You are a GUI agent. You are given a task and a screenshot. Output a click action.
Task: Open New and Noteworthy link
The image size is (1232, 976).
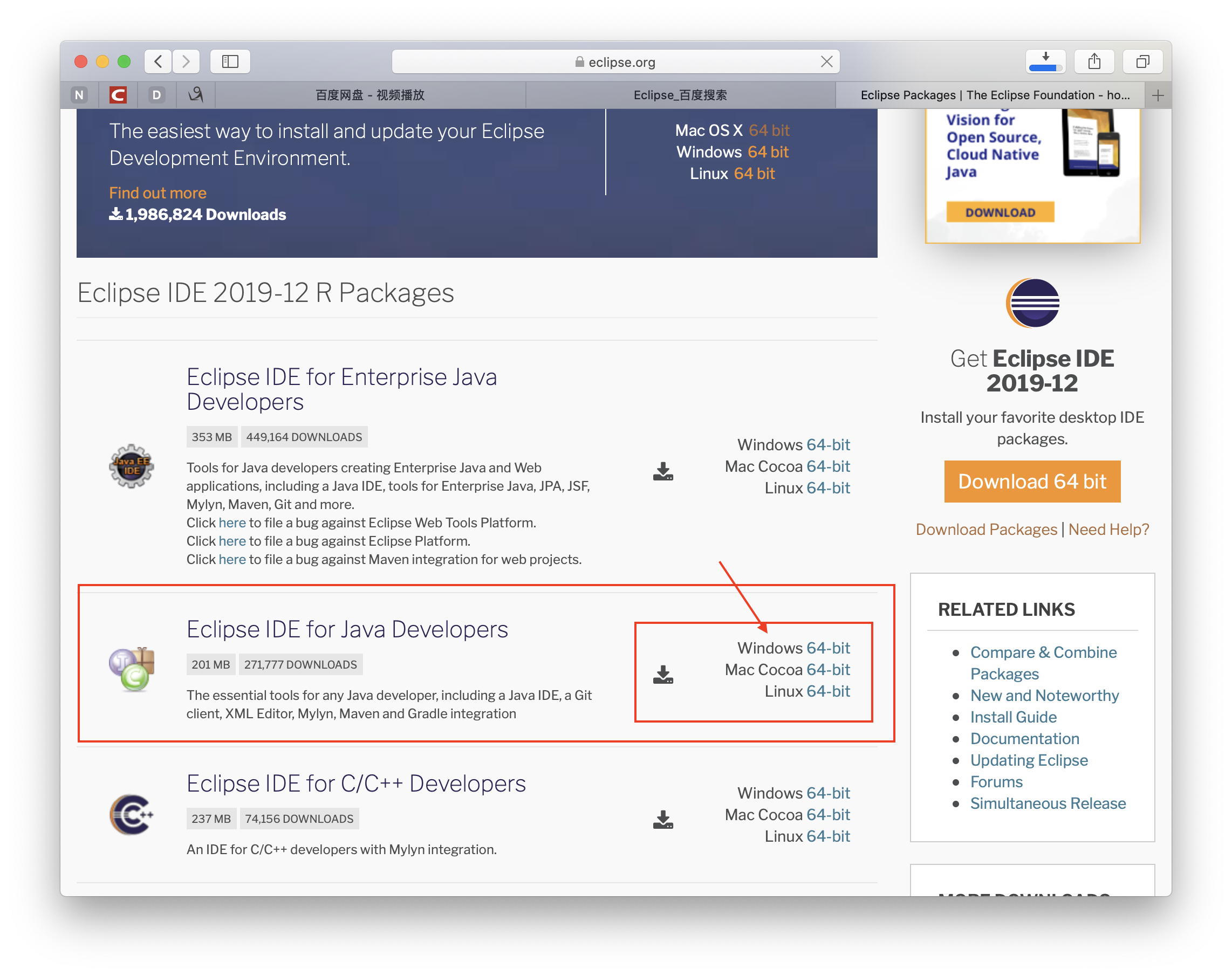pyautogui.click(x=1044, y=696)
